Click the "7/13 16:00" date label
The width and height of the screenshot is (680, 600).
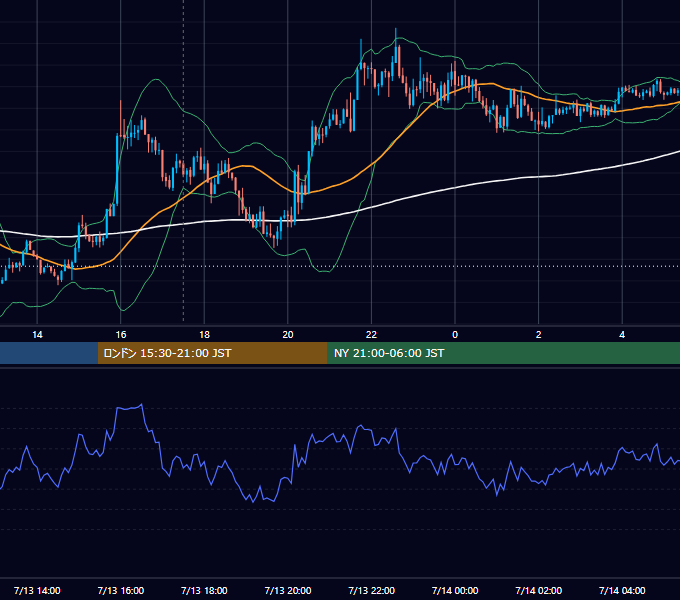pos(121,590)
